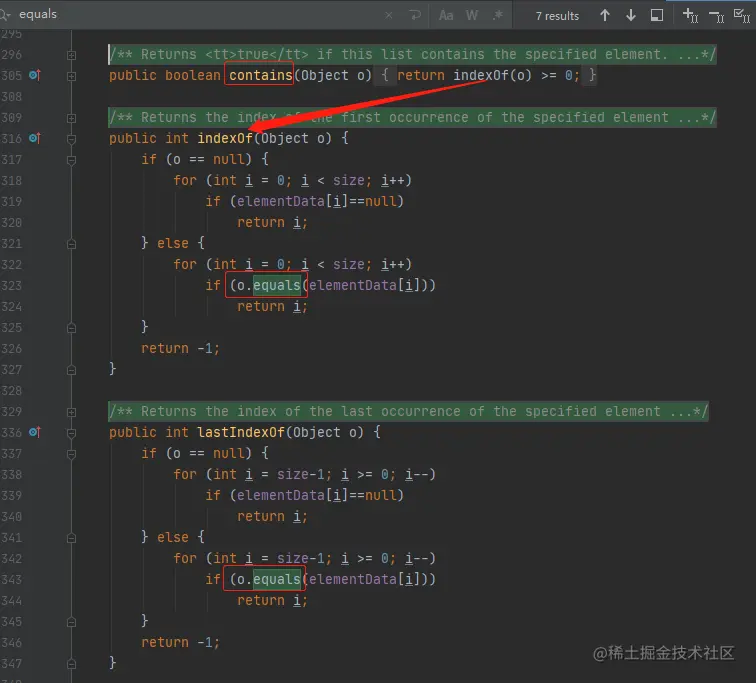Click the new line icon in find bar
756x683 pixels.
pos(415,15)
